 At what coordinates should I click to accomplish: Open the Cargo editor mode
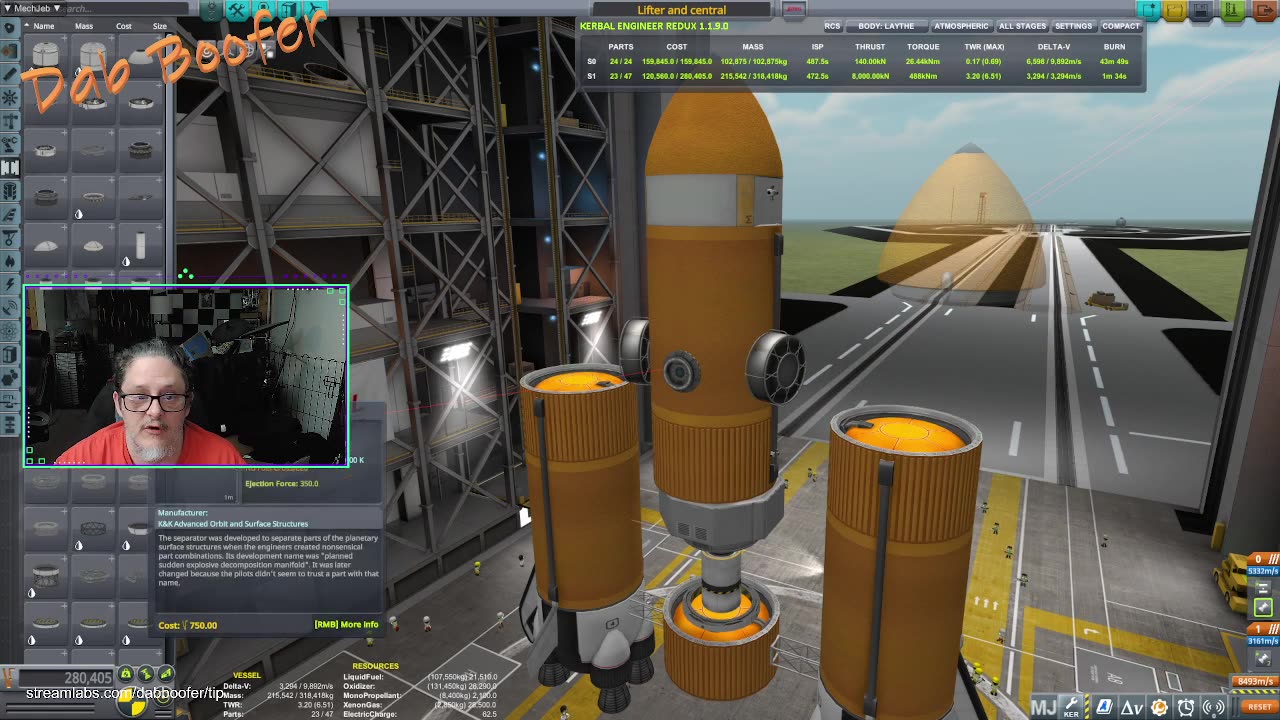[x=289, y=11]
